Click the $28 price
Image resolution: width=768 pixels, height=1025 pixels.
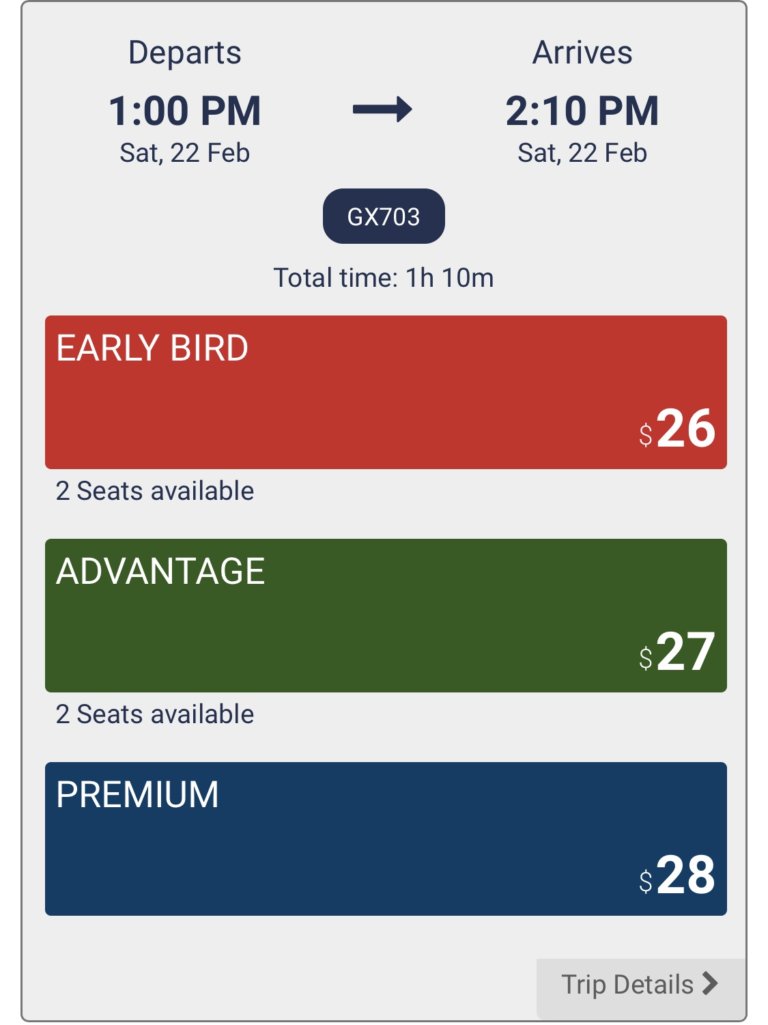(678, 876)
